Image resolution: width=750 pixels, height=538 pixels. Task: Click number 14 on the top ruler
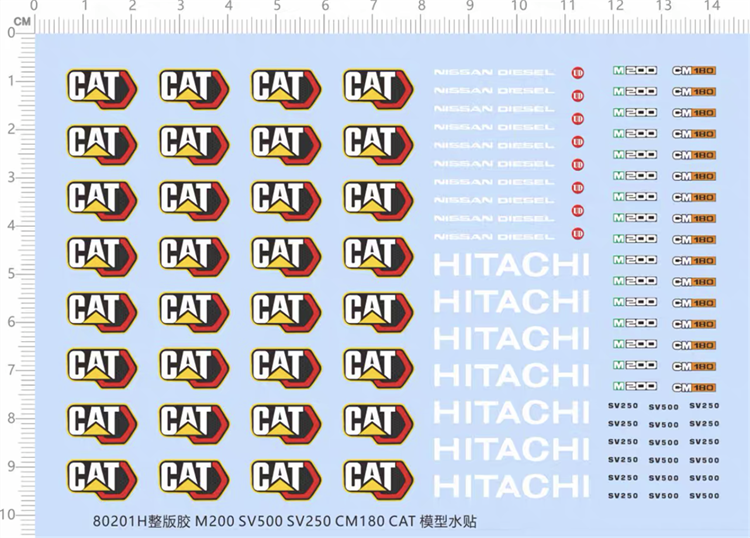coord(711,7)
